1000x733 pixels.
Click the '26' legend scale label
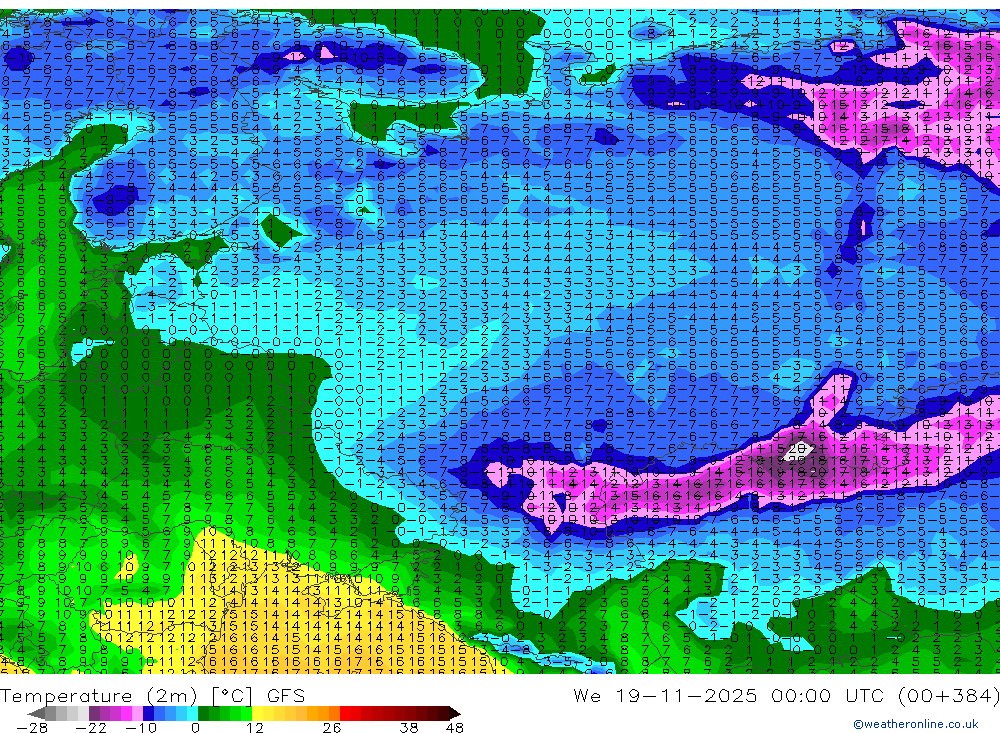[x=332, y=728]
